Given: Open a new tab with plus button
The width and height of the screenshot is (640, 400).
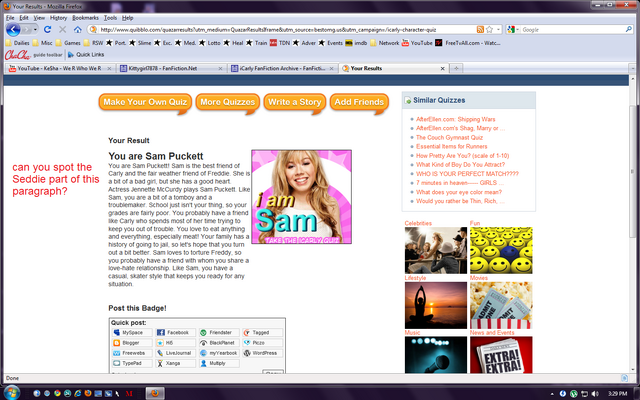Looking at the screenshot, I should pyautogui.click(x=456, y=69).
